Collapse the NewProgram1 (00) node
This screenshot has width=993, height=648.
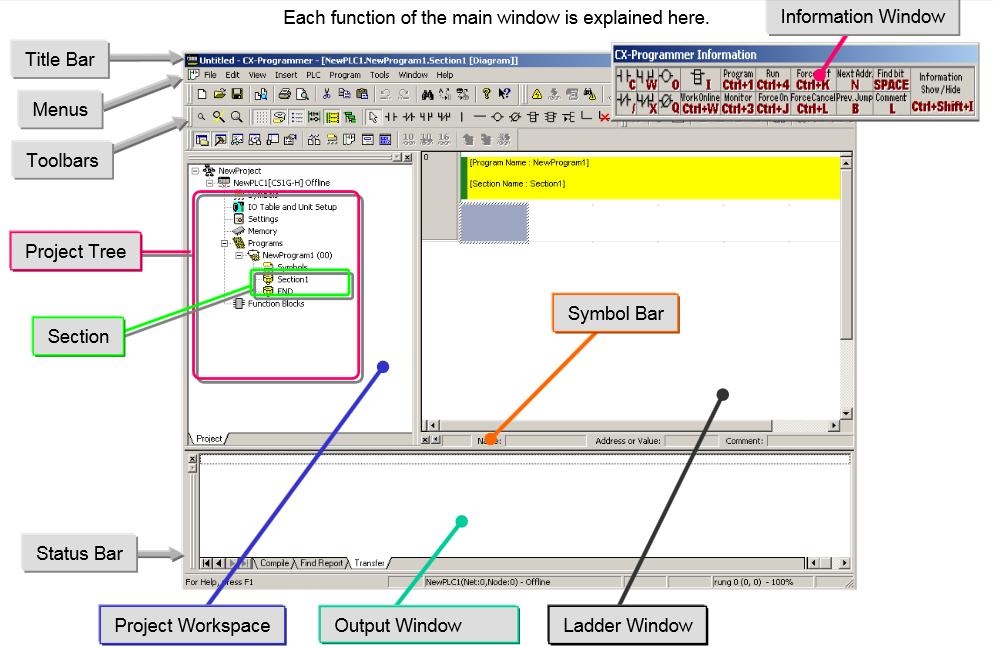[x=239, y=255]
